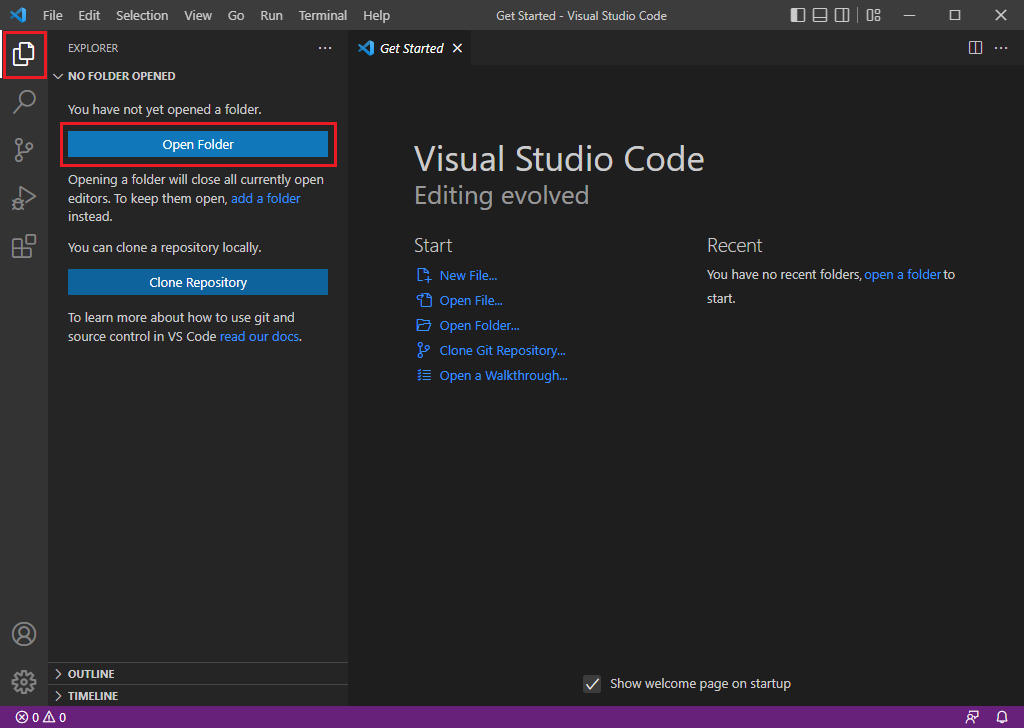The height and width of the screenshot is (728, 1024).
Task: Open the Accounts menu icon
Action: (x=24, y=634)
